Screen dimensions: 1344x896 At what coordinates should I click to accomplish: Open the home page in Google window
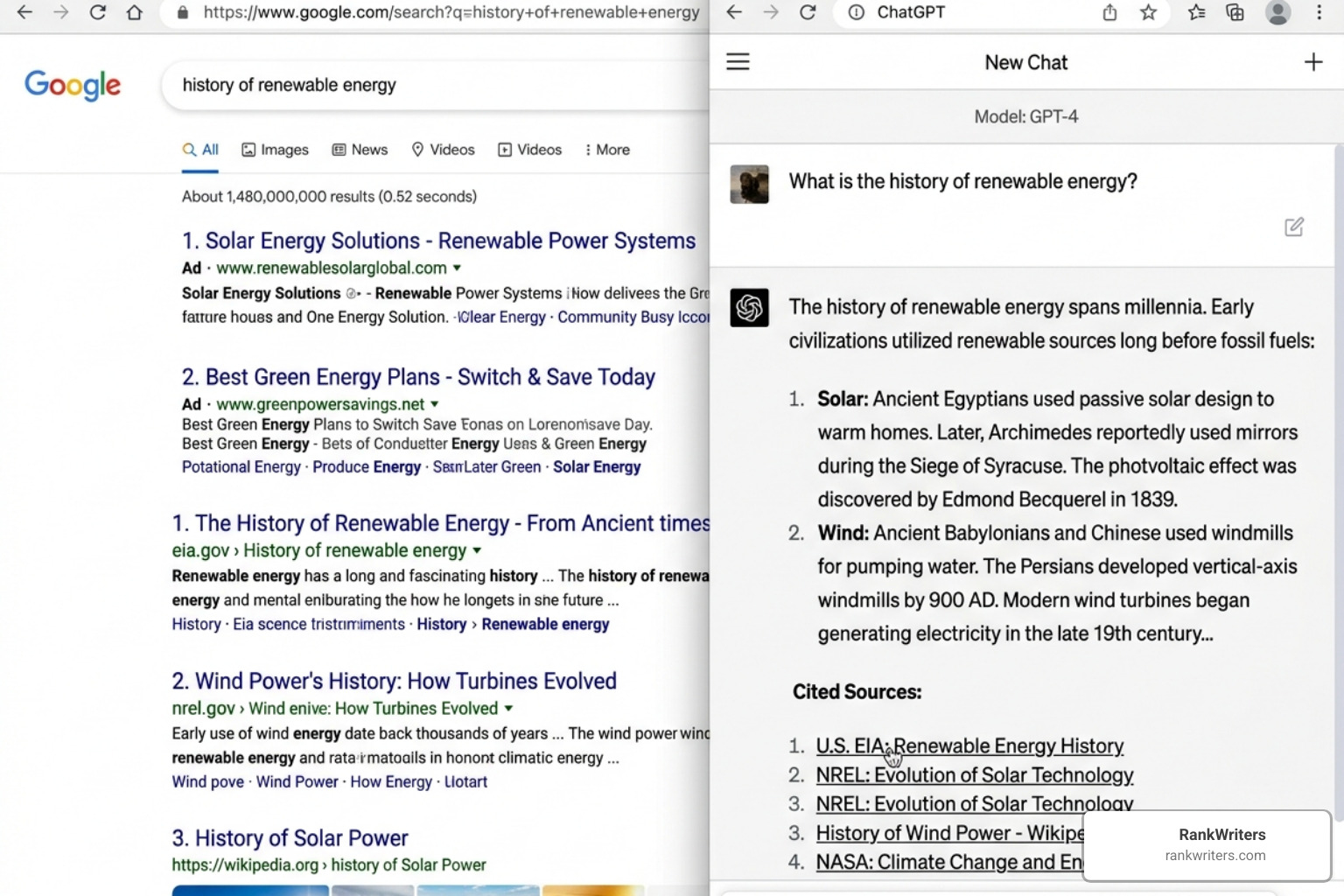pyautogui.click(x=134, y=12)
